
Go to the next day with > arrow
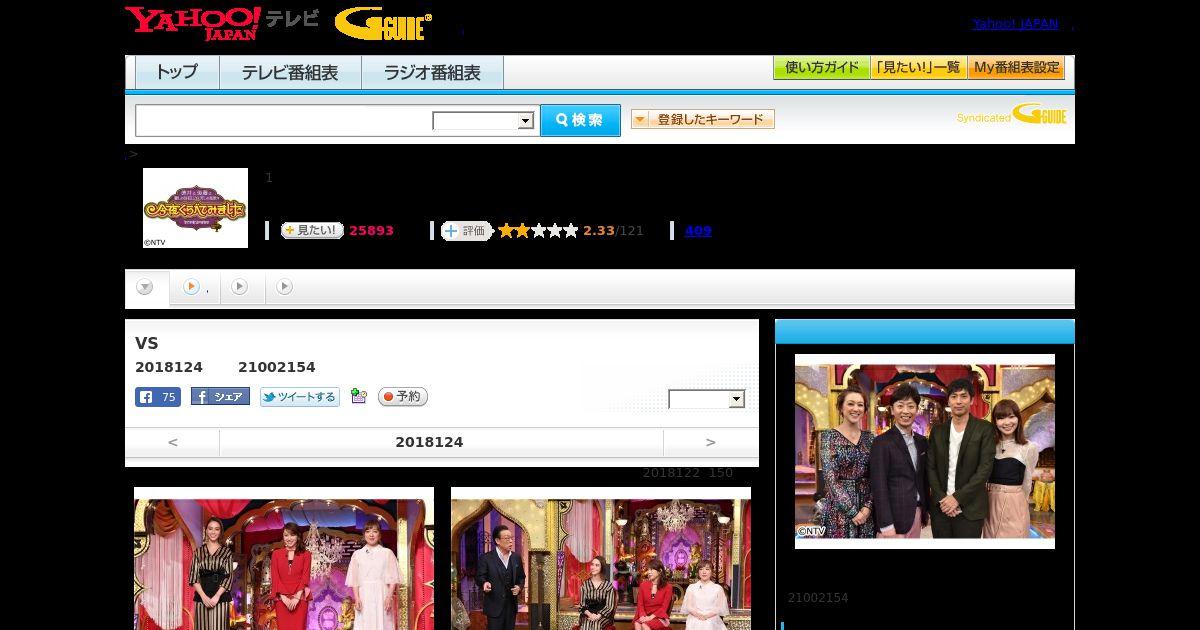click(711, 442)
